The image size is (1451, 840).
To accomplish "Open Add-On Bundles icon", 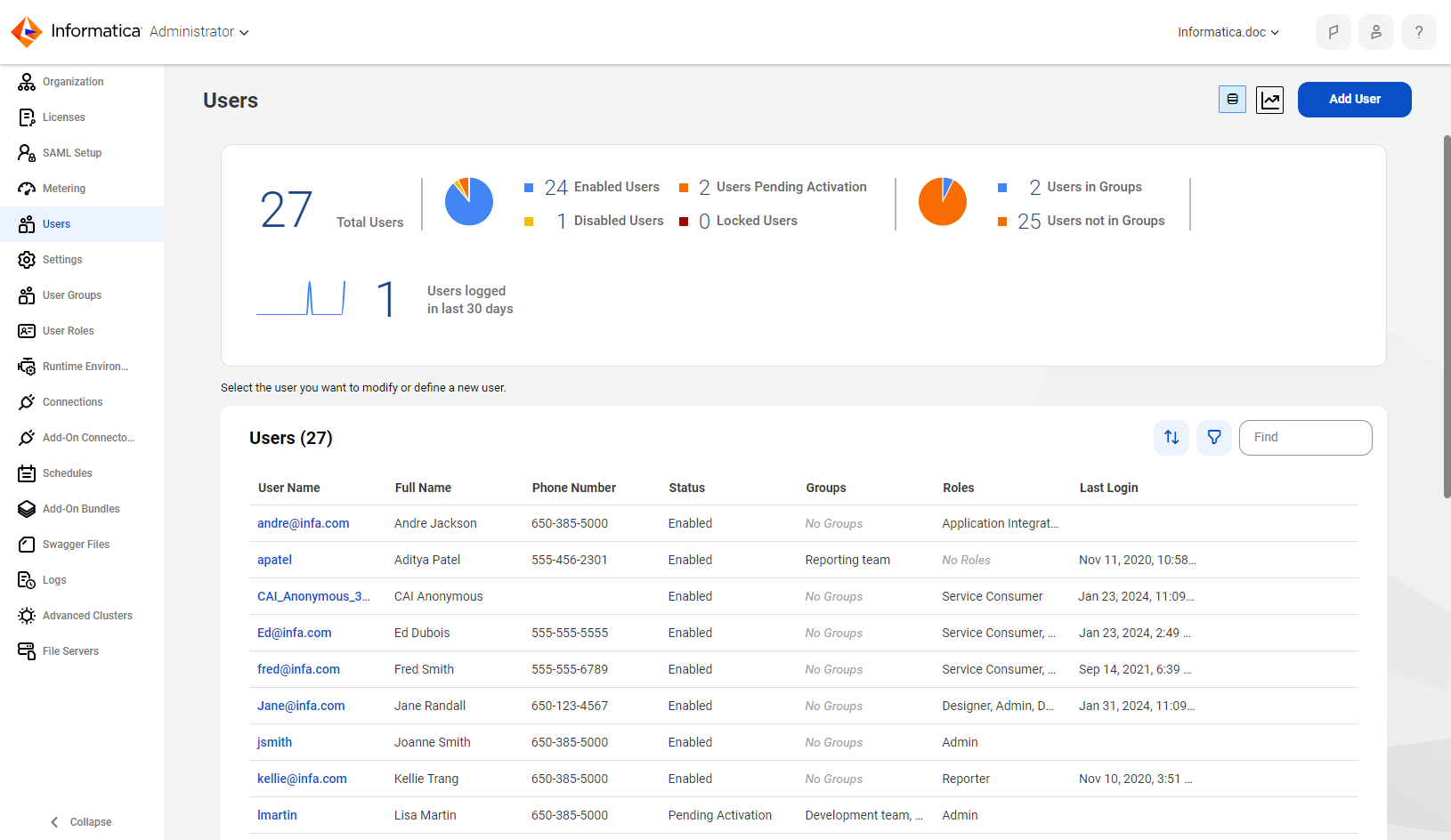I will [x=27, y=509].
